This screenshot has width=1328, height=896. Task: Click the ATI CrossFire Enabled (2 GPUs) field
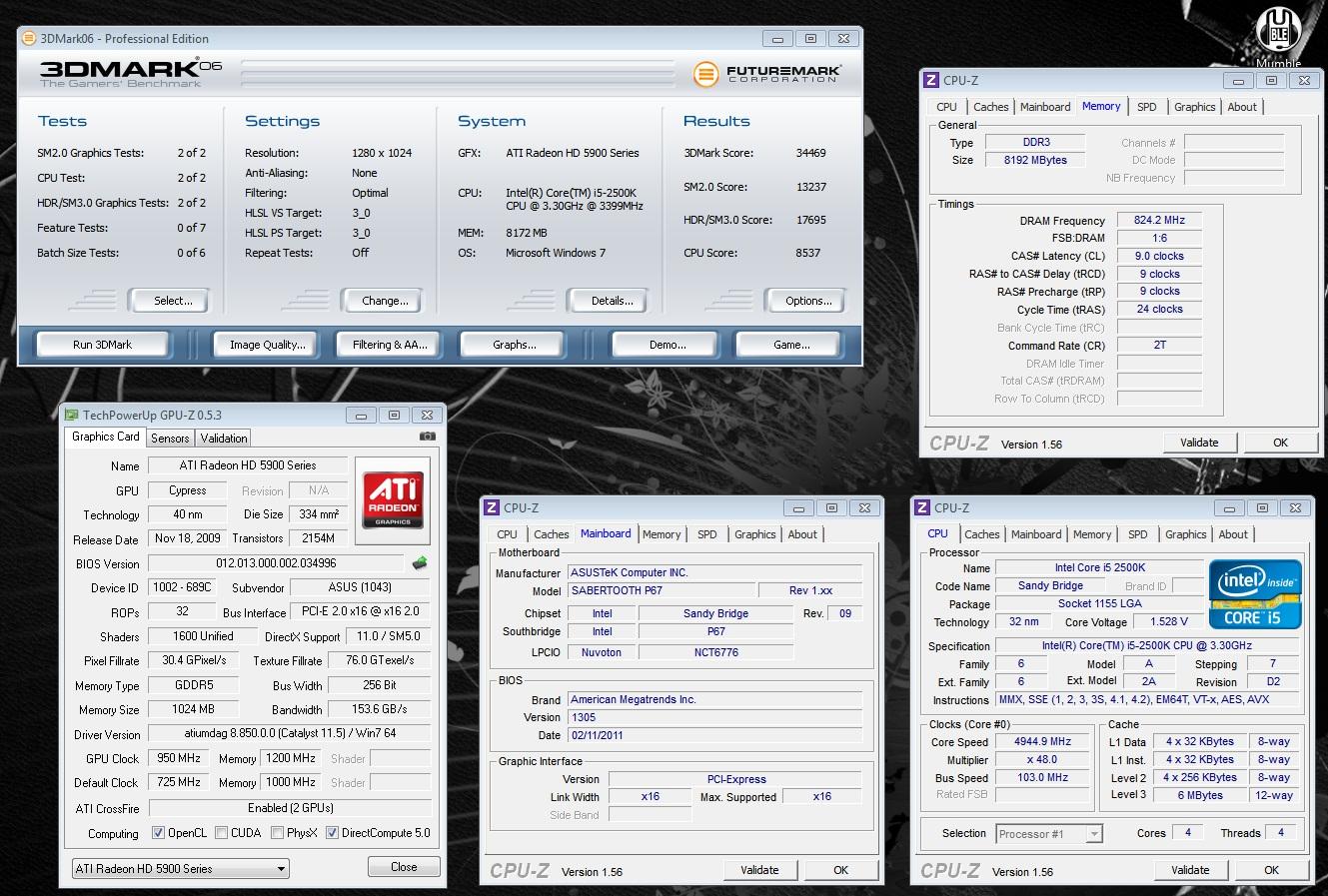(x=289, y=808)
